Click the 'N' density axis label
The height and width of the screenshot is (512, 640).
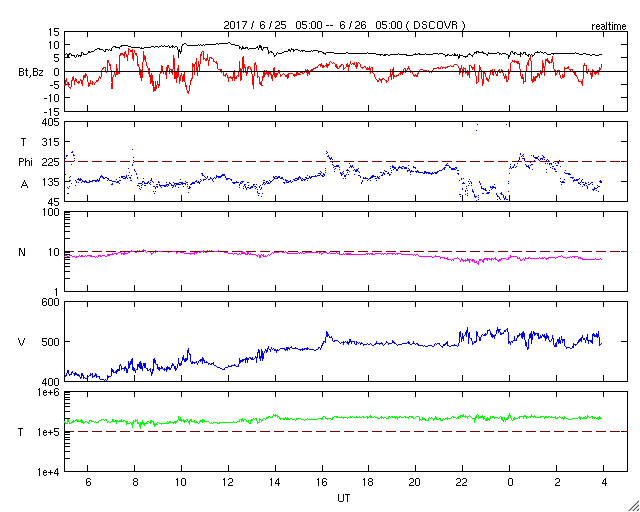coord(22,252)
